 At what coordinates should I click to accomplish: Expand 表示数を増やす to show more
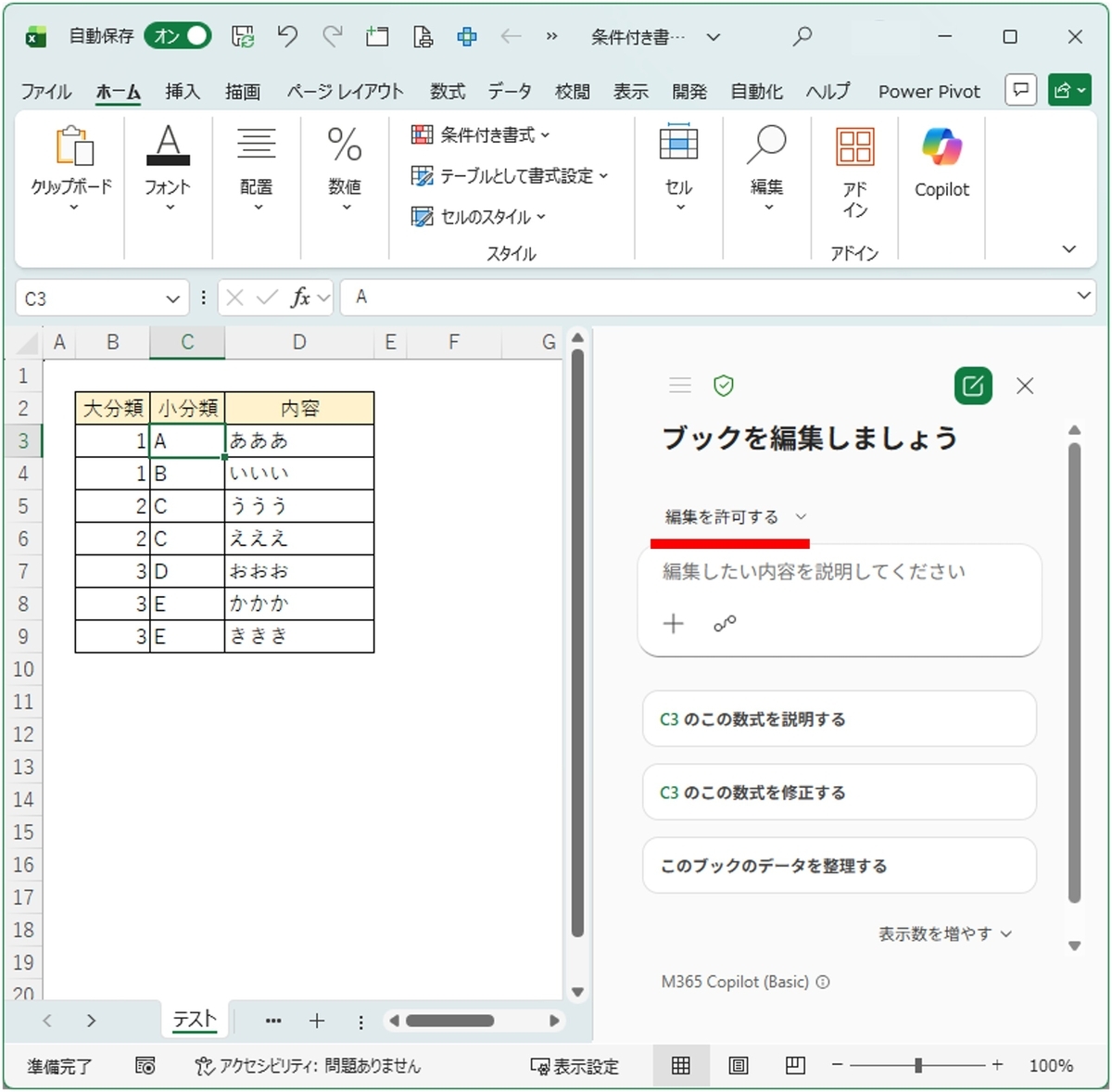click(945, 933)
